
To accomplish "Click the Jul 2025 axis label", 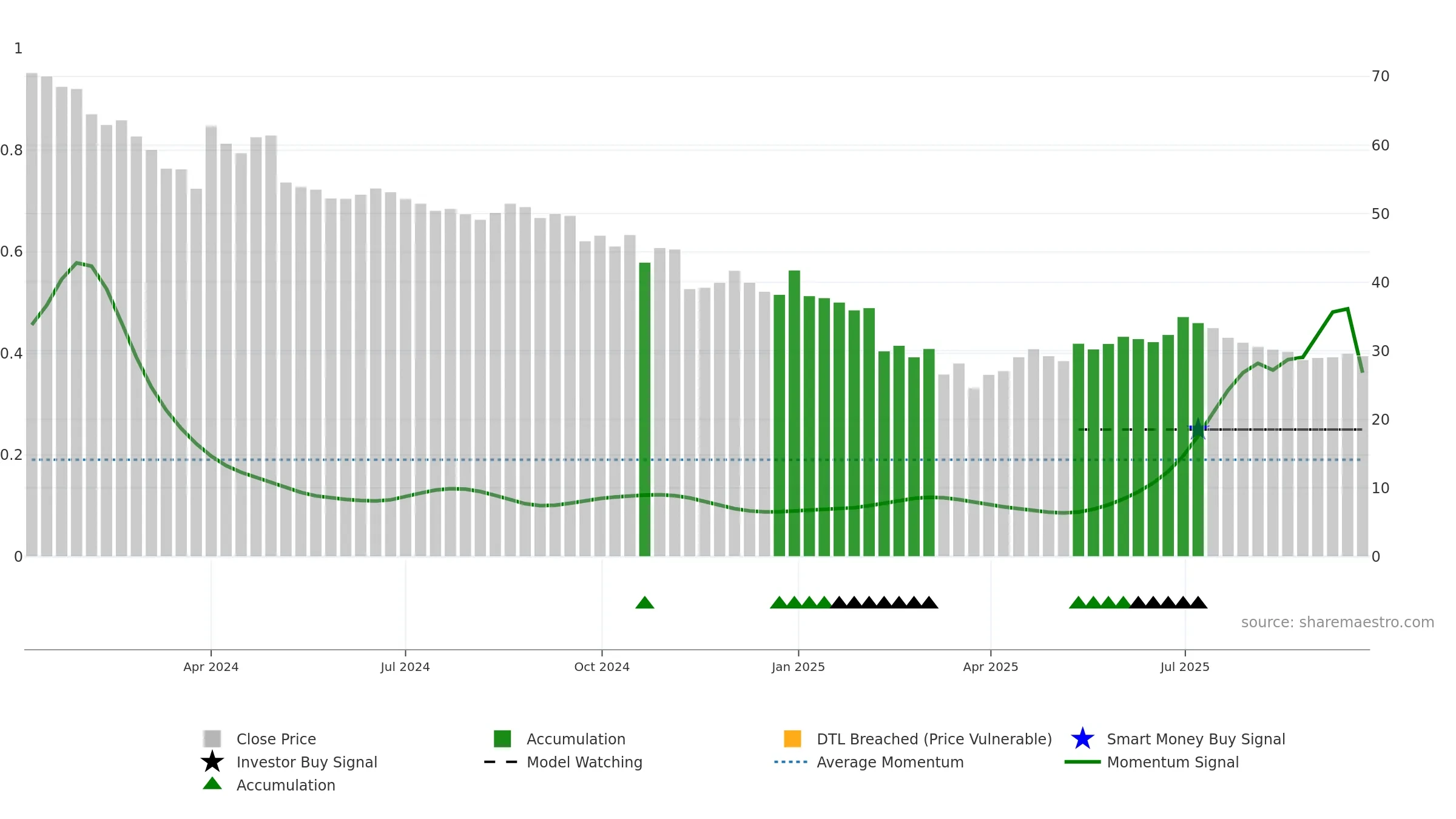I will (1185, 667).
